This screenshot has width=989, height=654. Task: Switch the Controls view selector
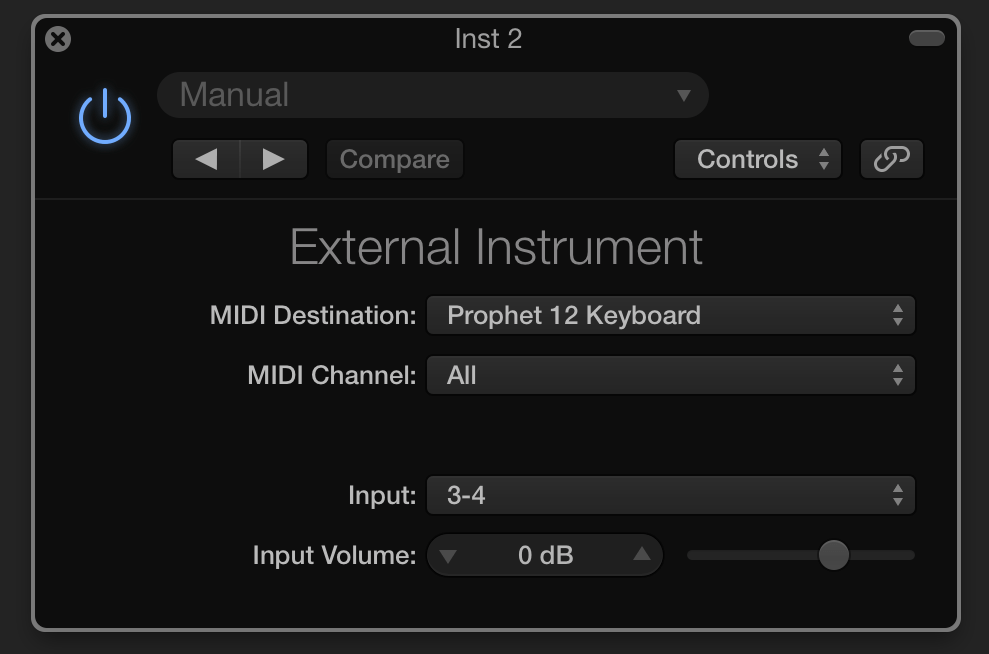757,158
